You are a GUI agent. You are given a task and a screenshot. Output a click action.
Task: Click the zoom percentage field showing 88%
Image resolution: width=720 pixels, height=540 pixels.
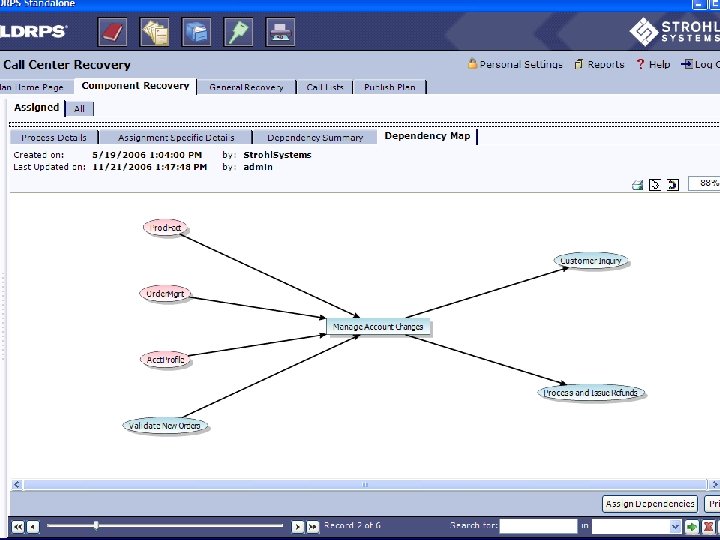703,184
